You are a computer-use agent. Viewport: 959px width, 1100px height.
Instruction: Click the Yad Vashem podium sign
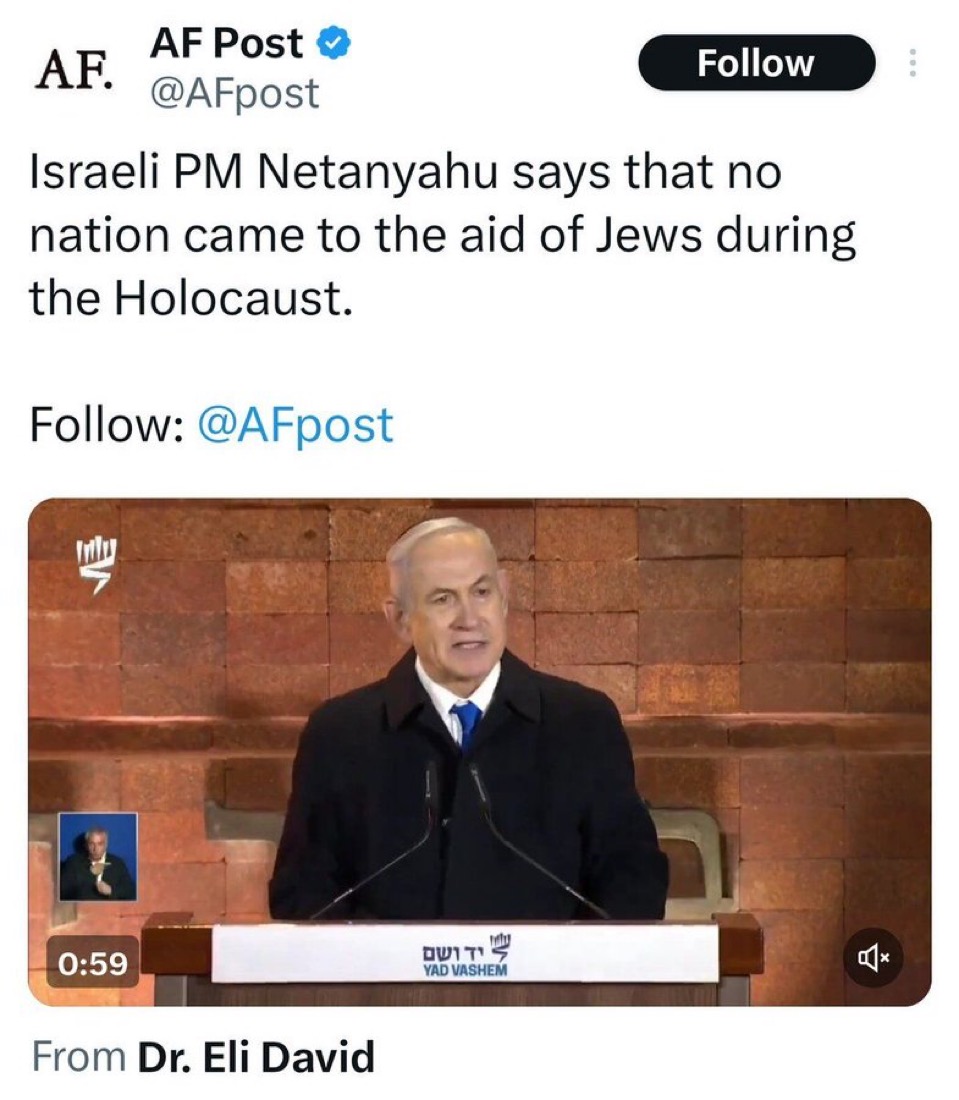click(465, 953)
